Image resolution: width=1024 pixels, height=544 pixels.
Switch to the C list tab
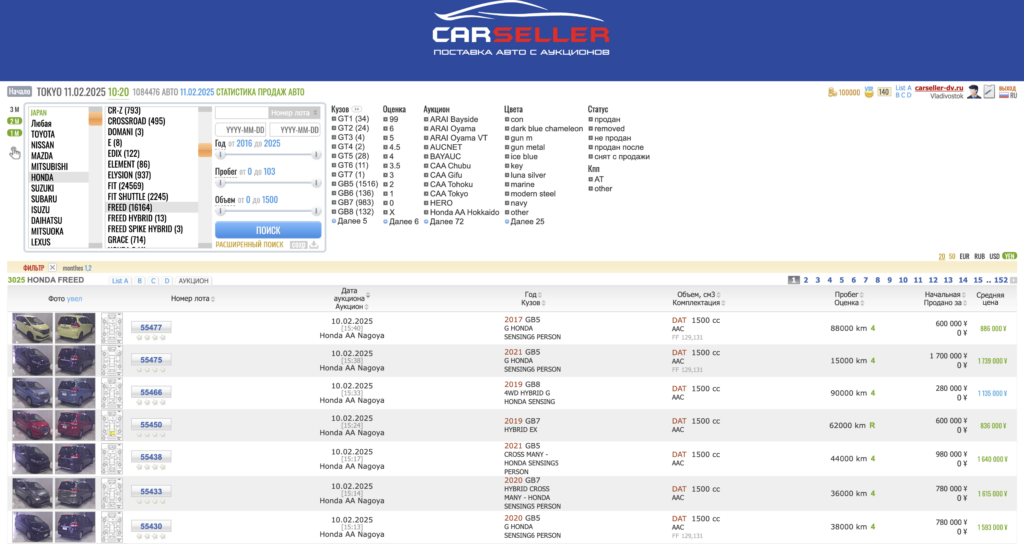pyautogui.click(x=153, y=281)
